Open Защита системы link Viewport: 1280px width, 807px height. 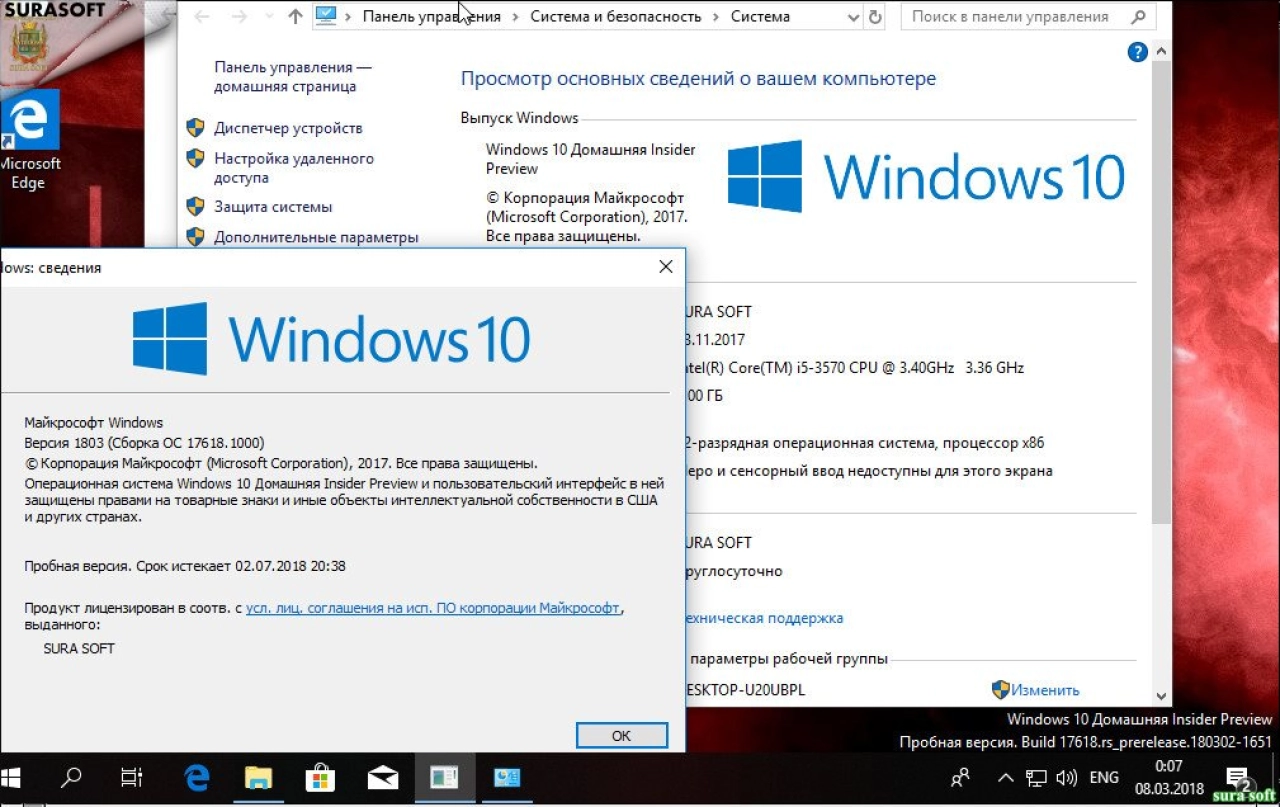pyautogui.click(x=273, y=207)
